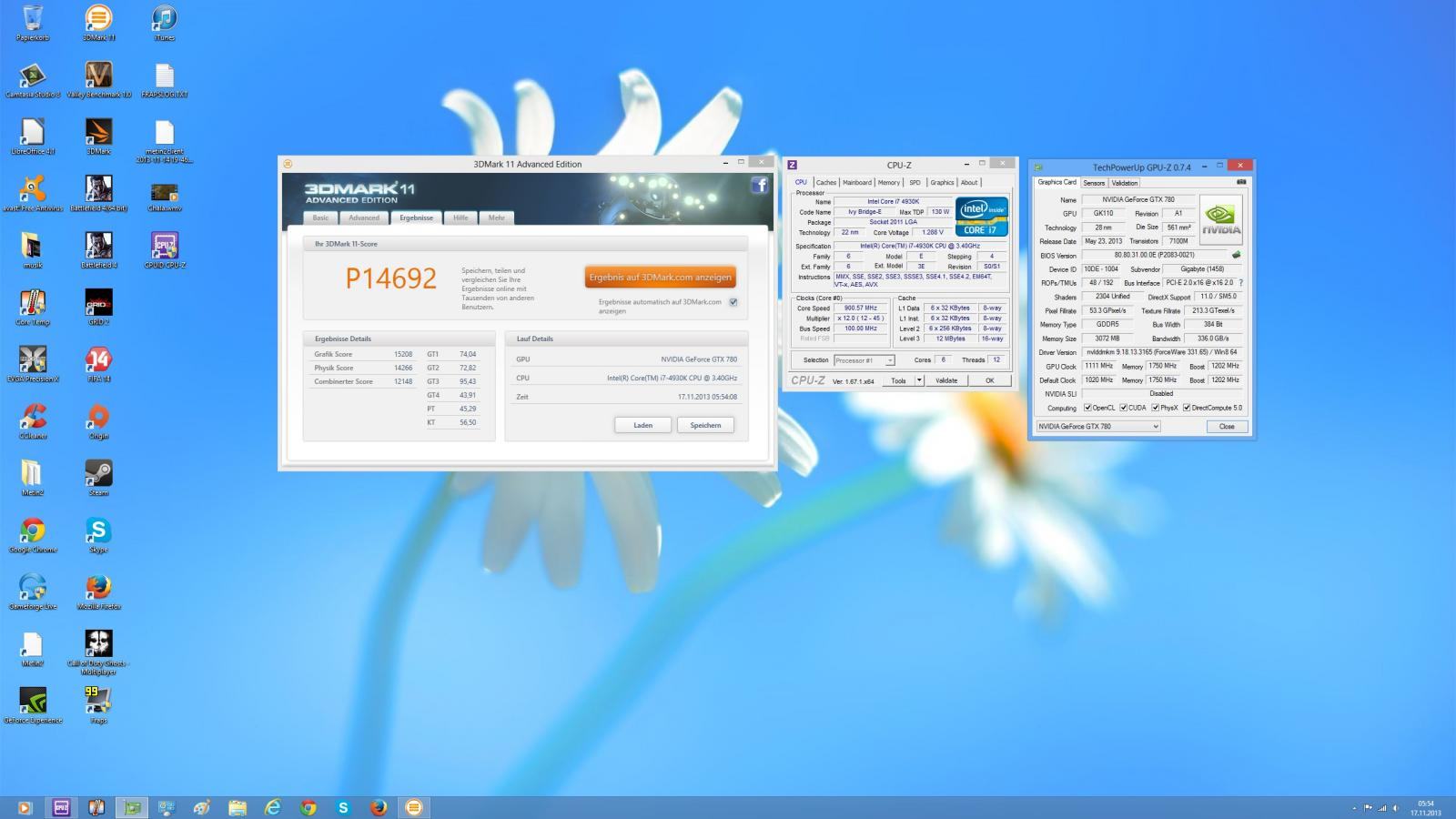Switch to the Sensors tab in GPU-Z
Screen dimensions: 1456x819
[1094, 183]
